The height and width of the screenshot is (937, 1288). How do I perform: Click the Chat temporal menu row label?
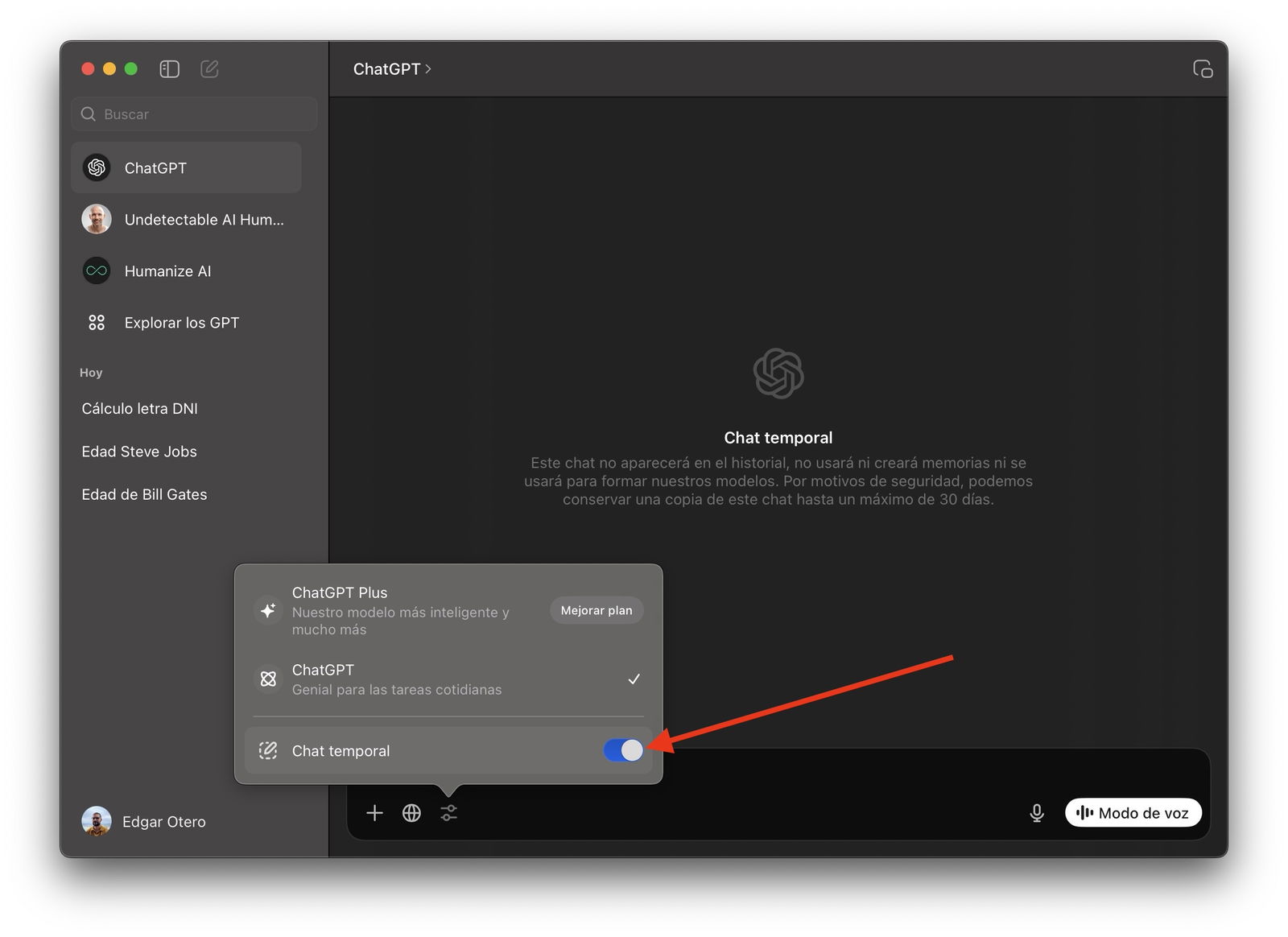coord(341,751)
